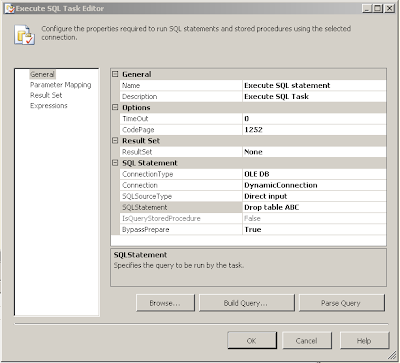Collapse the SQL Statement property group
Screen dimensions: 400x363
pos(115,163)
